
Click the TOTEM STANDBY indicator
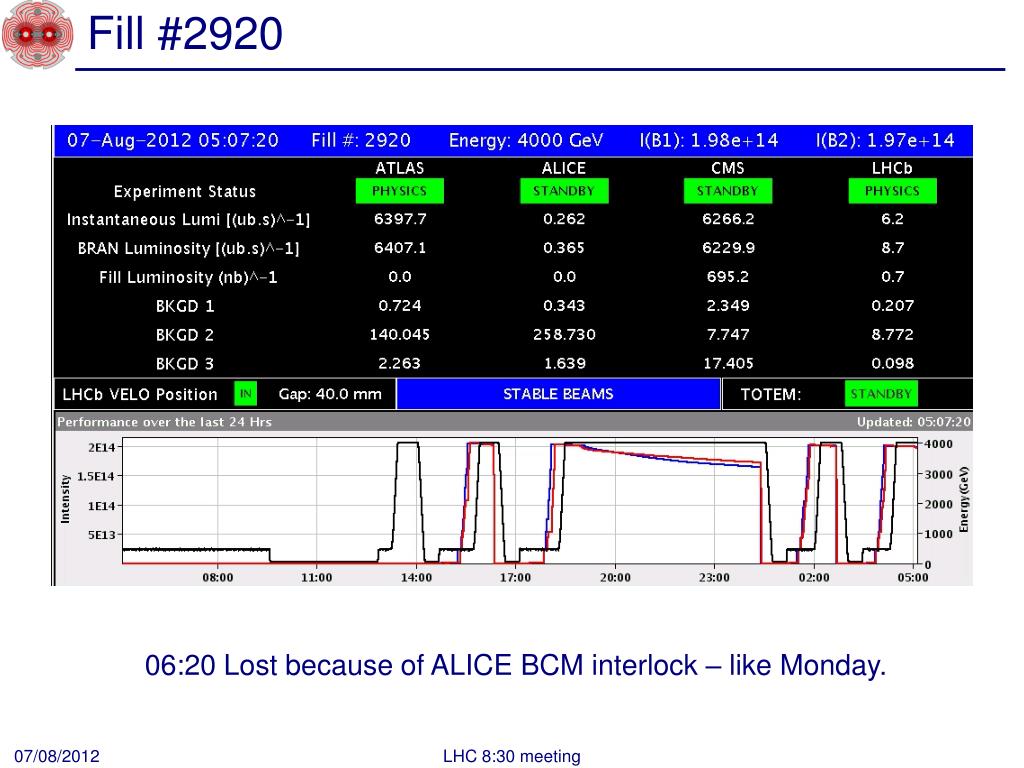tap(881, 394)
